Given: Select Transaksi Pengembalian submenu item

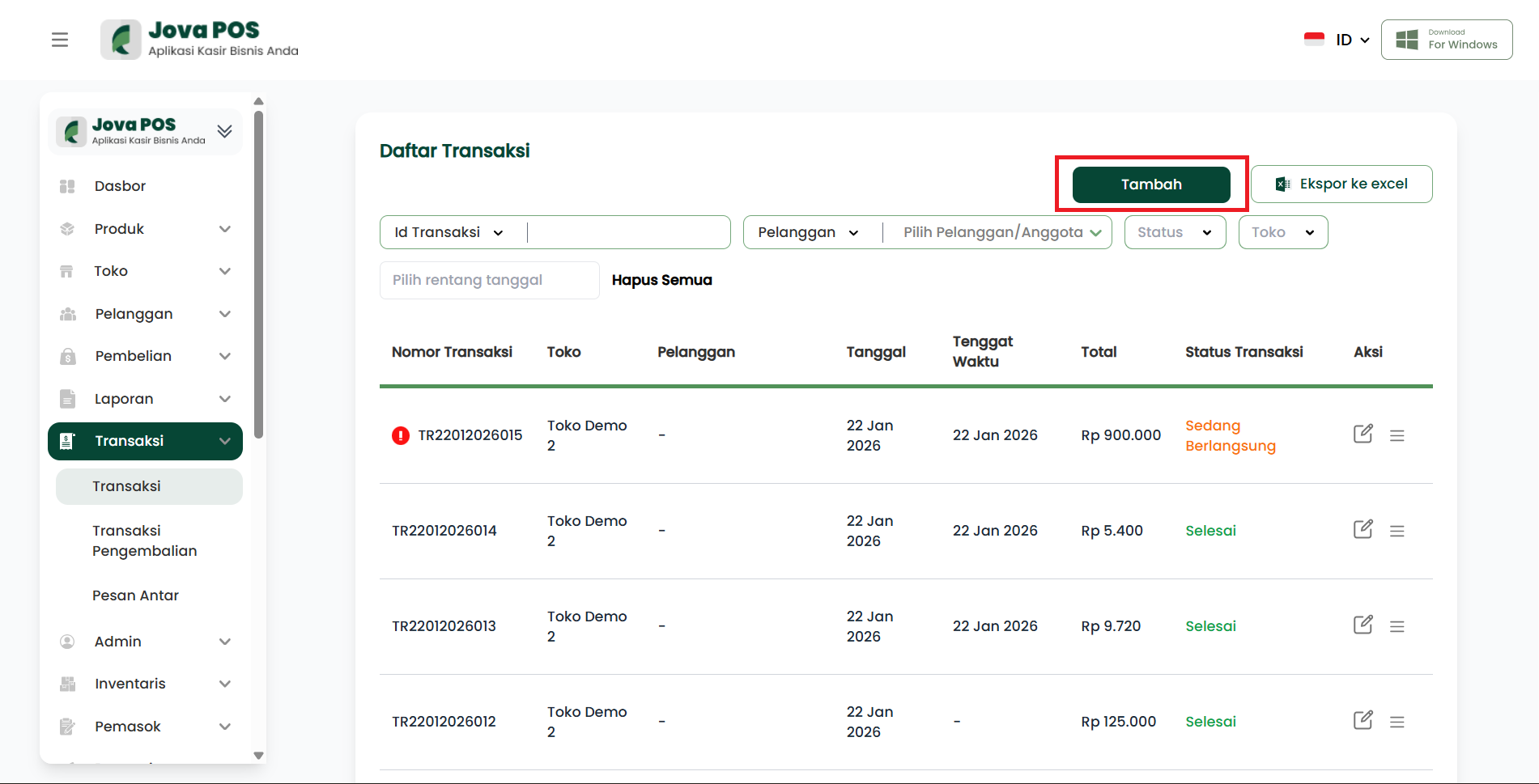Looking at the screenshot, I should (145, 540).
